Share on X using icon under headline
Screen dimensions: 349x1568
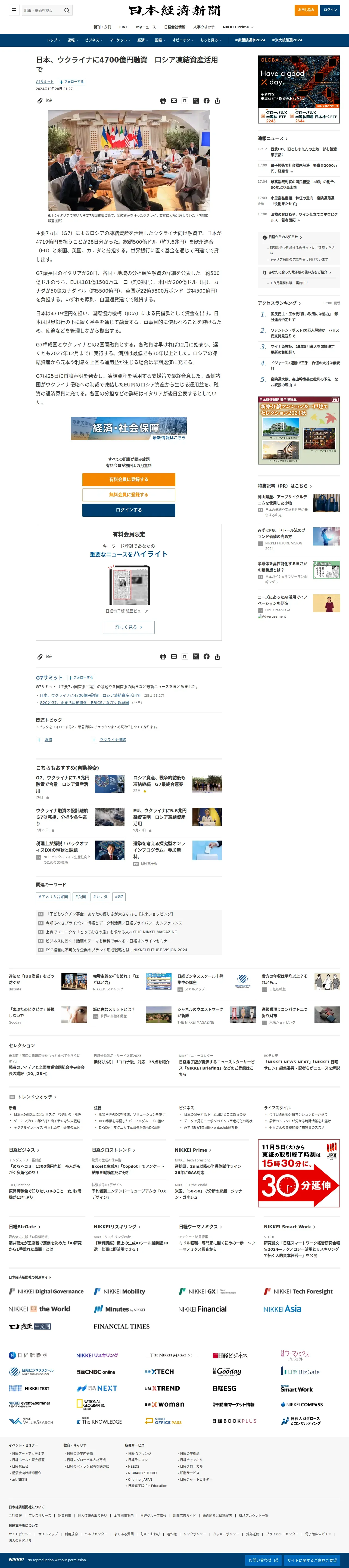[196, 101]
